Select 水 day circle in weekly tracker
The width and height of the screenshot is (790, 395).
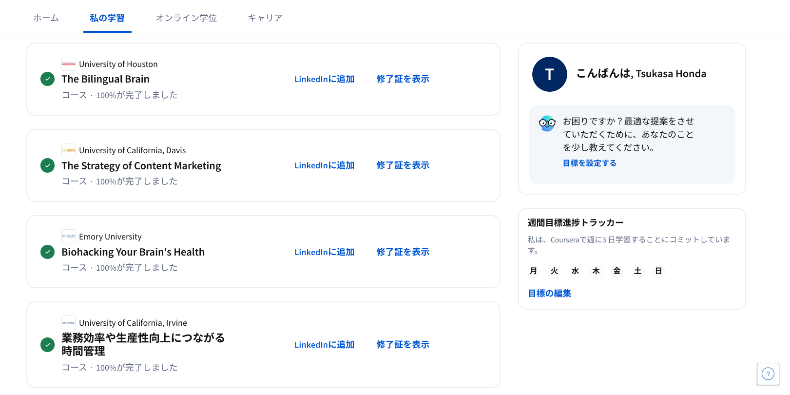coord(575,272)
